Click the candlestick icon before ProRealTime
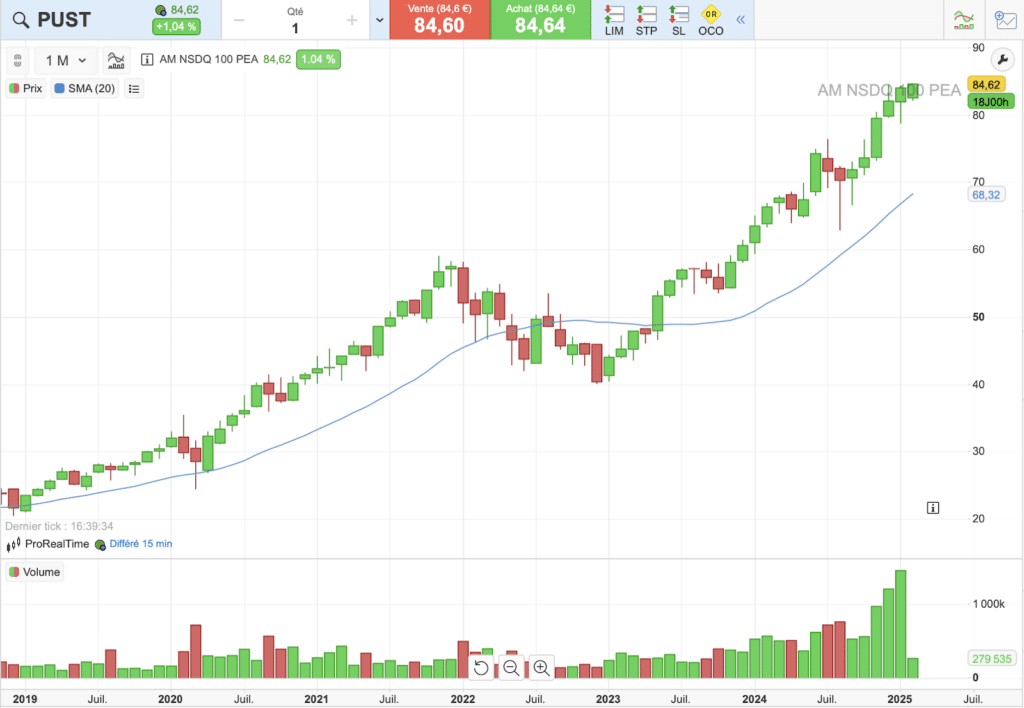Image resolution: width=1024 pixels, height=708 pixels. (x=13, y=544)
